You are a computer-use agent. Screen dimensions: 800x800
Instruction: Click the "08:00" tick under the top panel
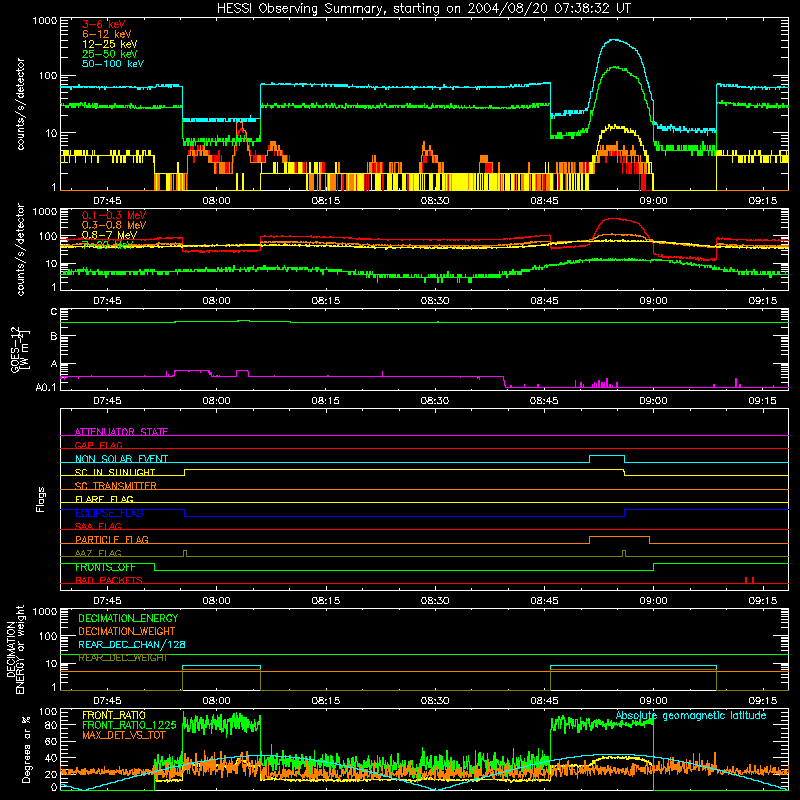(216, 201)
